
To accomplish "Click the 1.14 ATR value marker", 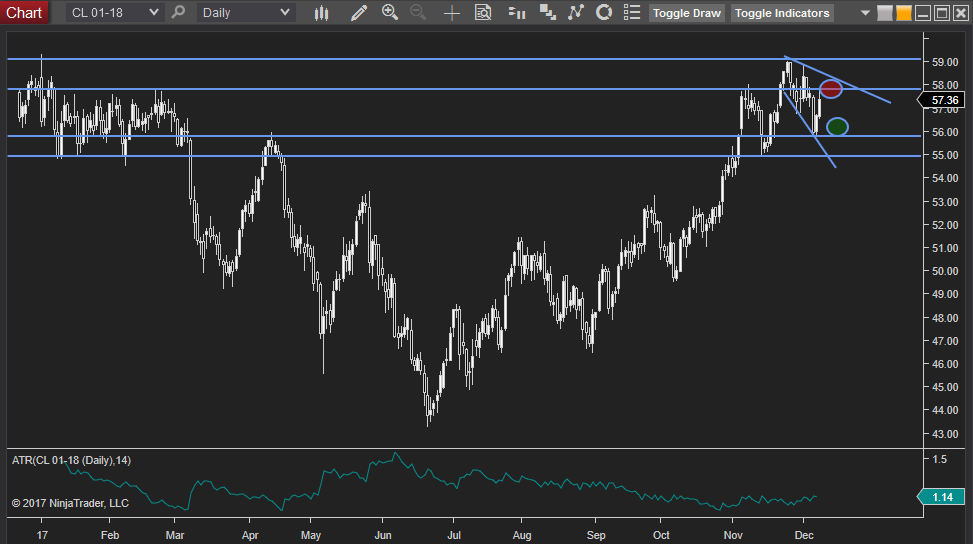I will point(943,497).
